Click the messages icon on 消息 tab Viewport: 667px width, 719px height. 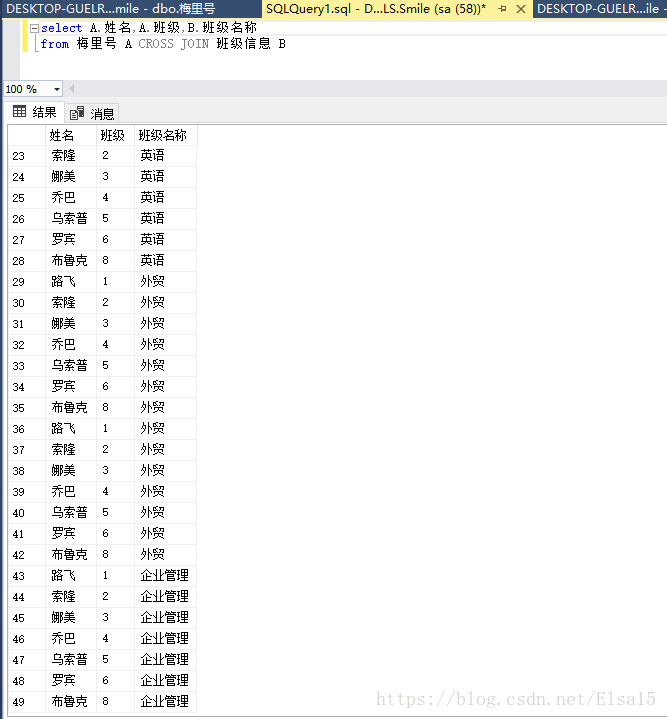point(77,113)
